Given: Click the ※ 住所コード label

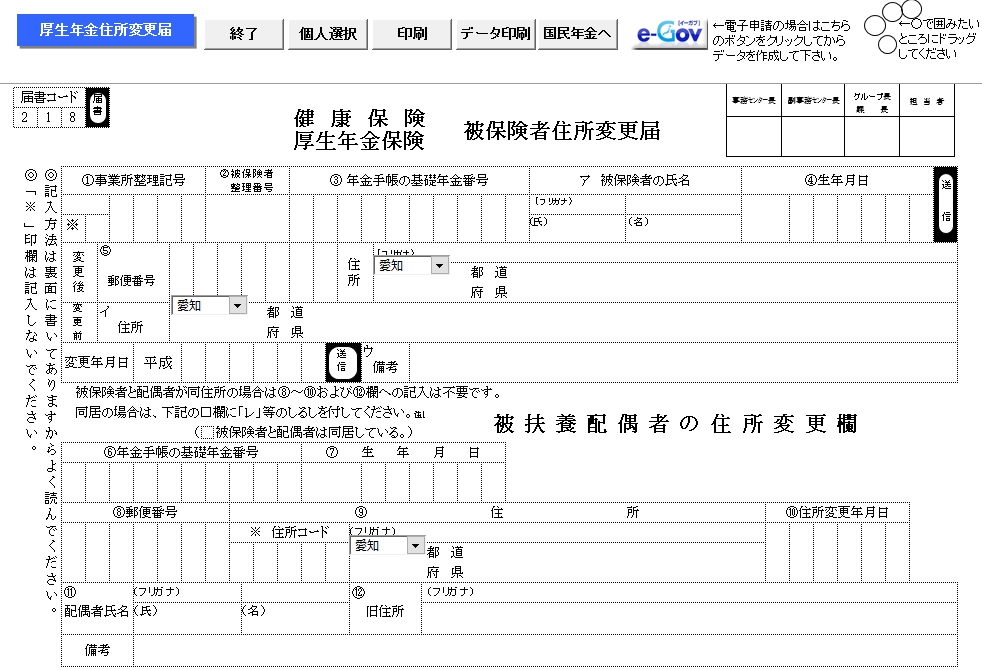Looking at the screenshot, I should click(289, 532).
